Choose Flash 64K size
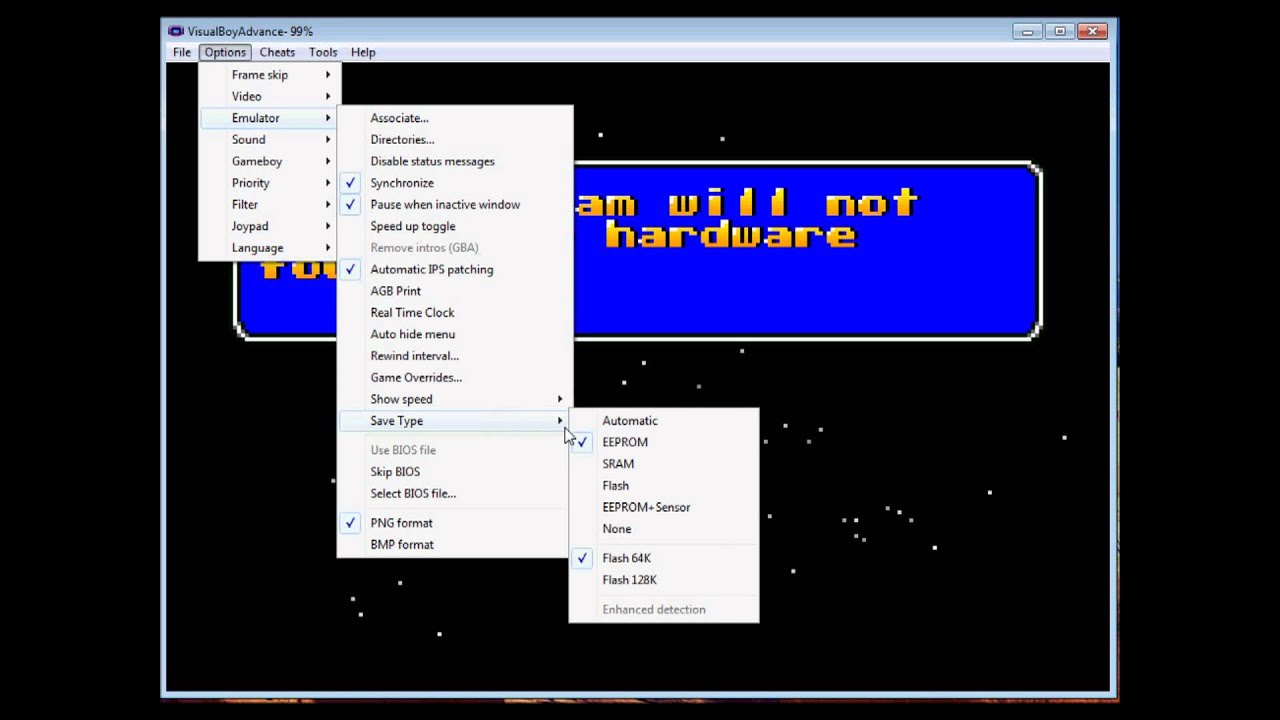This screenshot has height=720, width=1280. pos(664,558)
